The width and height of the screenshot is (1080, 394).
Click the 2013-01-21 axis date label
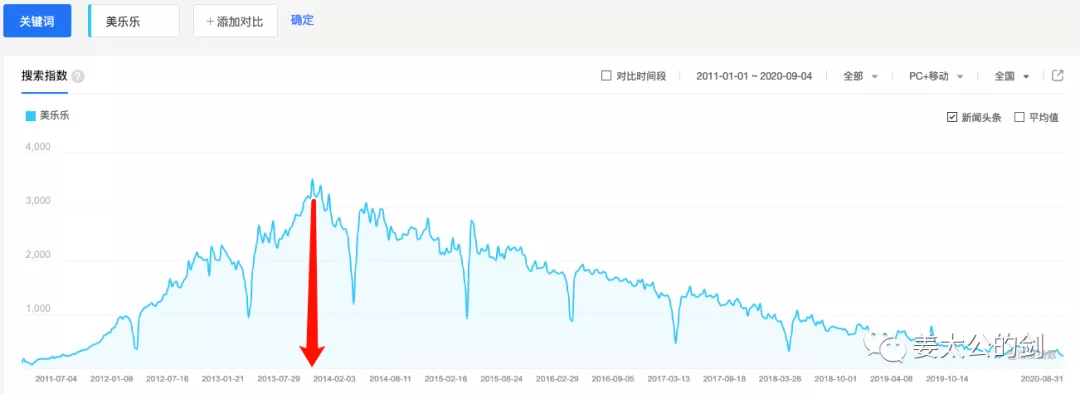223,378
